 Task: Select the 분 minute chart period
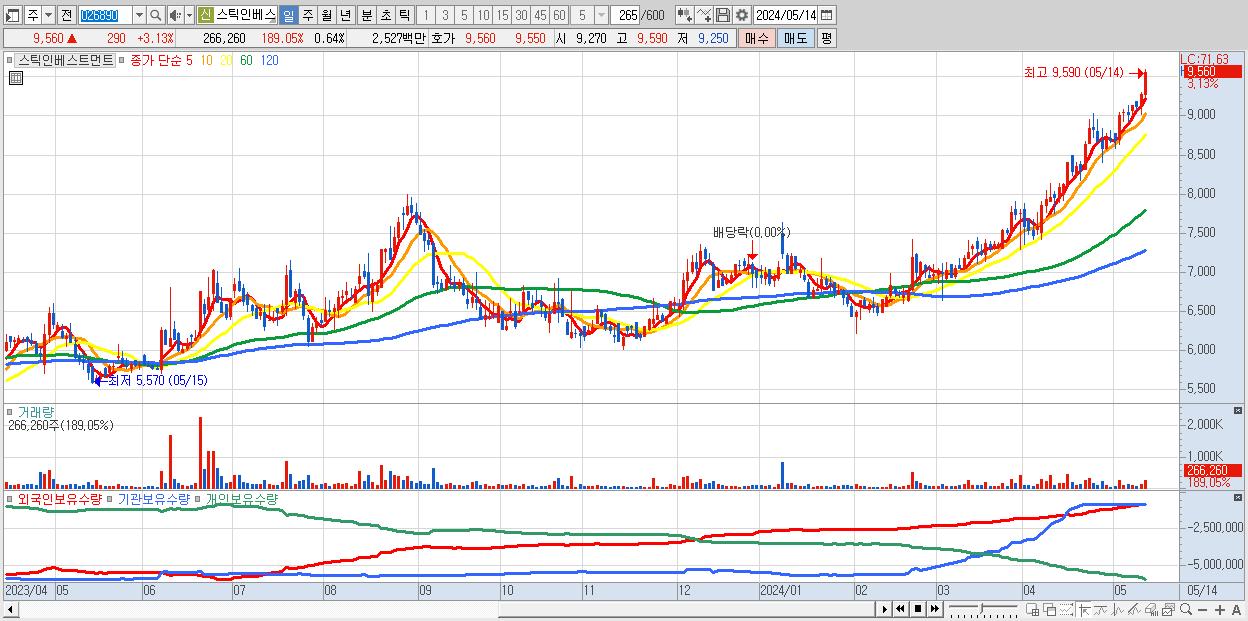click(366, 15)
